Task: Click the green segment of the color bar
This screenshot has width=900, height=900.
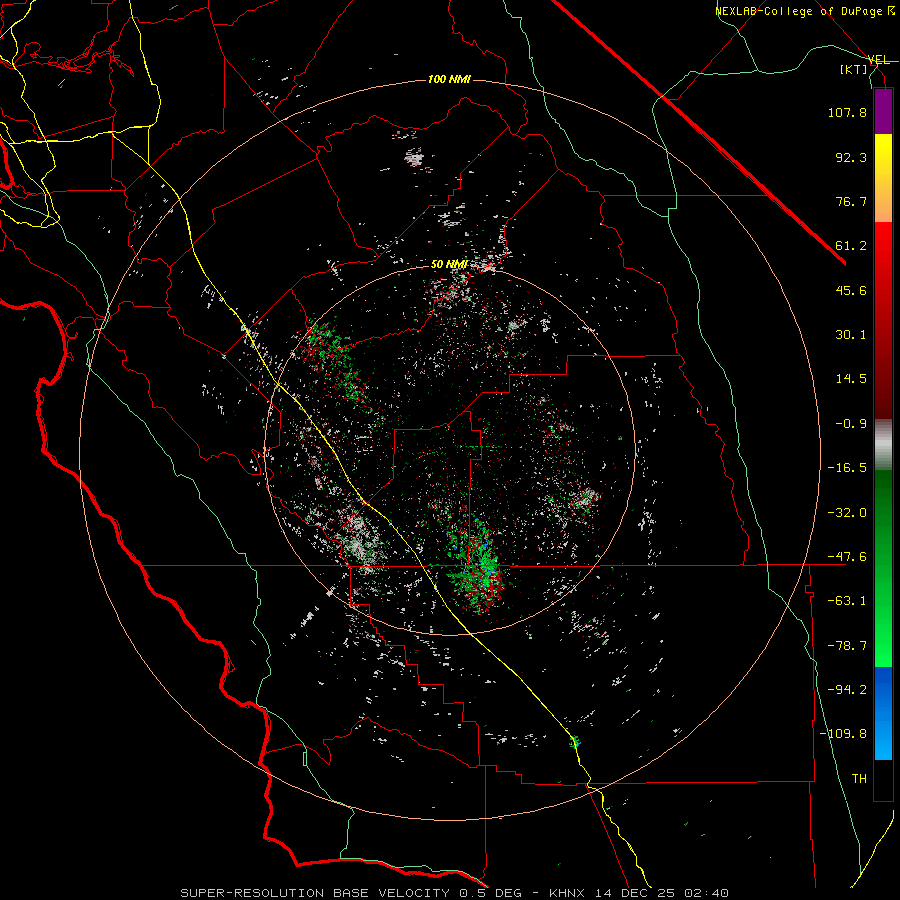Action: pyautogui.click(x=883, y=568)
